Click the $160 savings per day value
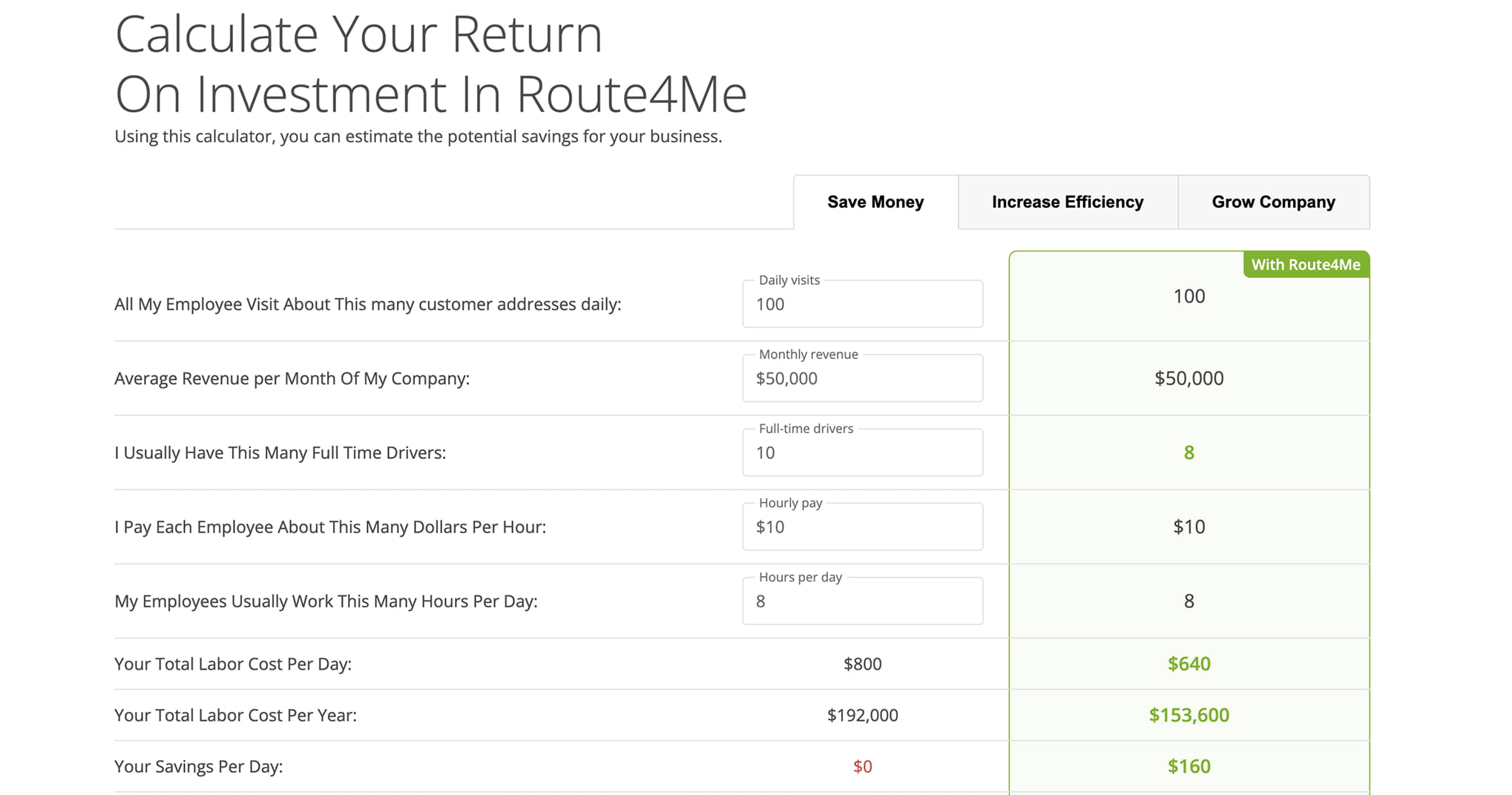The height and width of the screenshot is (795, 1512). 1189,766
